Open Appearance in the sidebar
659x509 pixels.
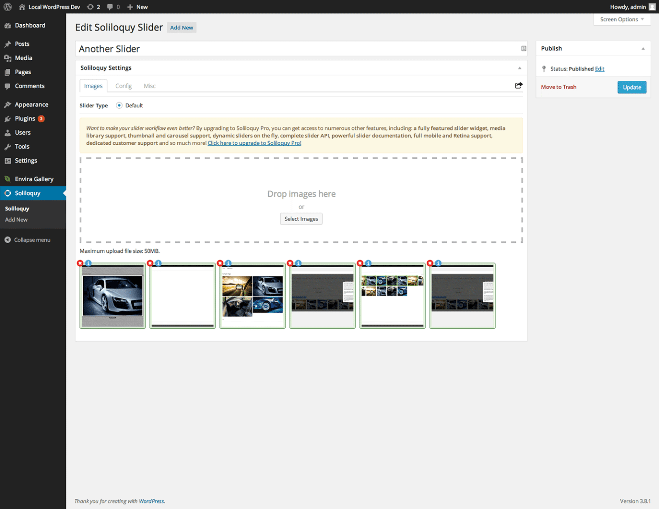pos(31,104)
